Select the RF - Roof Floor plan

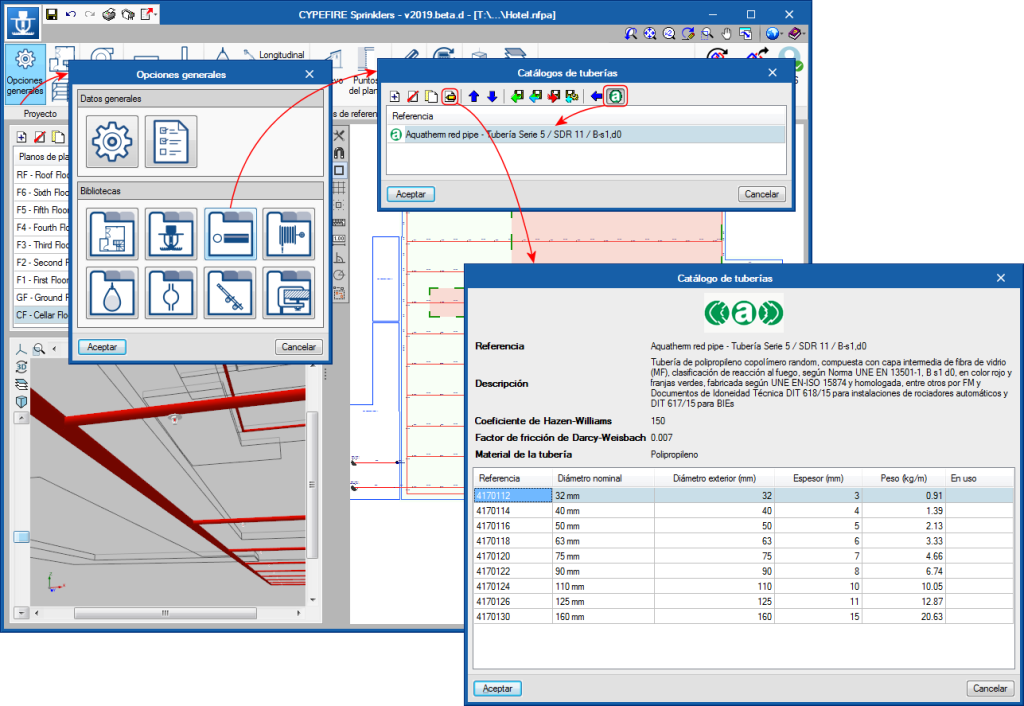[x=42, y=175]
